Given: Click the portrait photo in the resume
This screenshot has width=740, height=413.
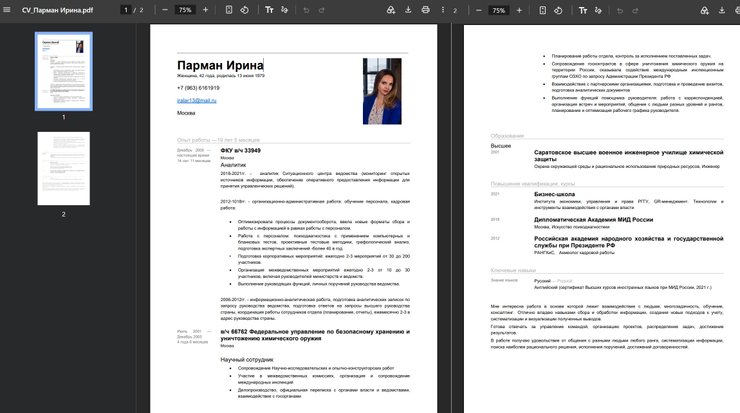Looking at the screenshot, I should [x=382, y=91].
